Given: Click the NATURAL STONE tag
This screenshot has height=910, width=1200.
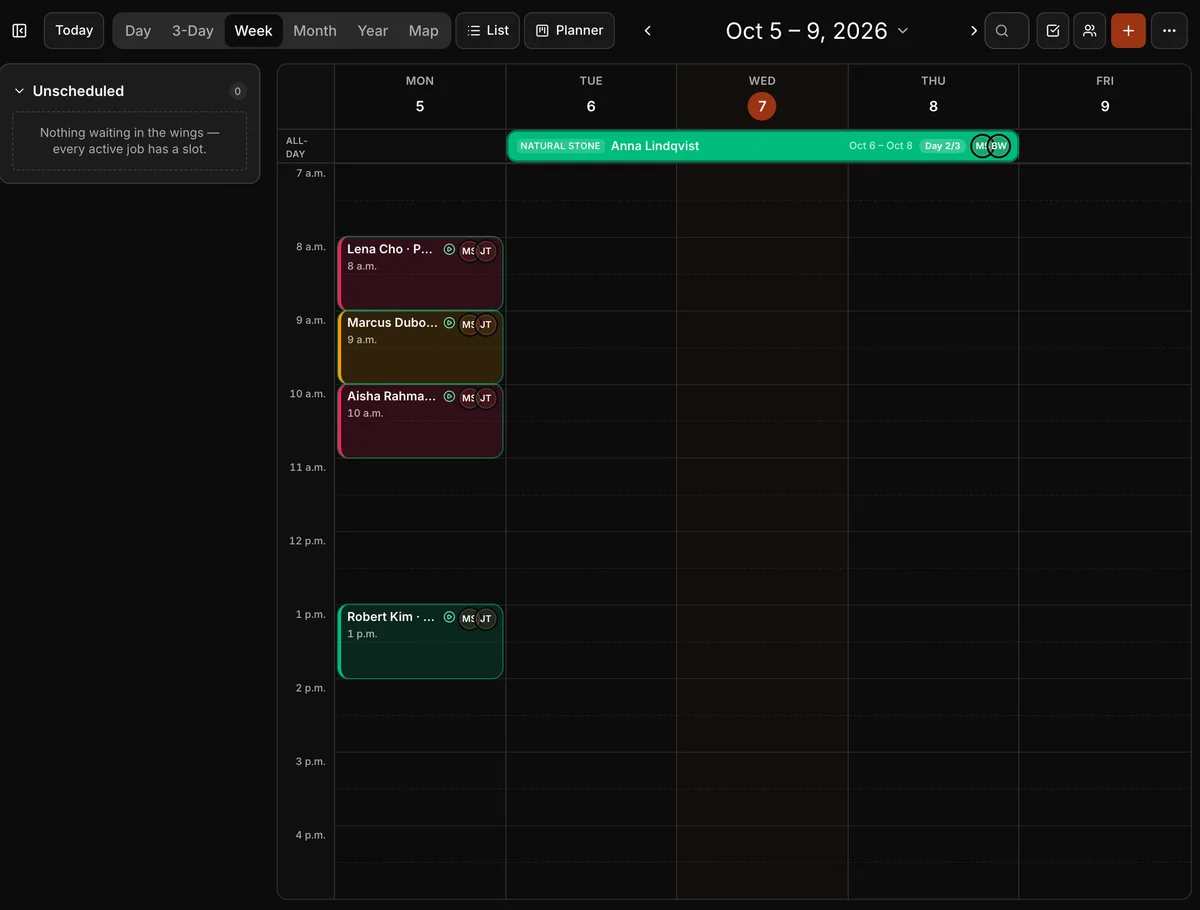Looking at the screenshot, I should 560,146.
